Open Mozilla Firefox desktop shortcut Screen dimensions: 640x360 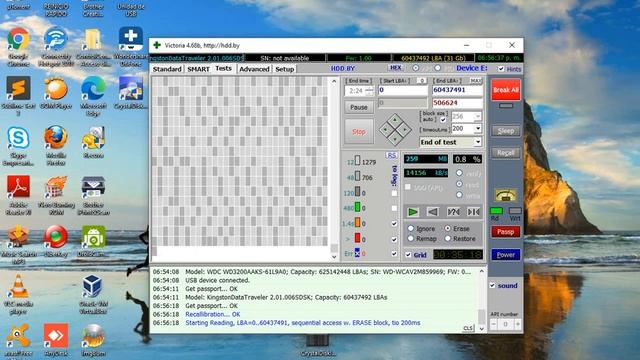click(x=56, y=146)
